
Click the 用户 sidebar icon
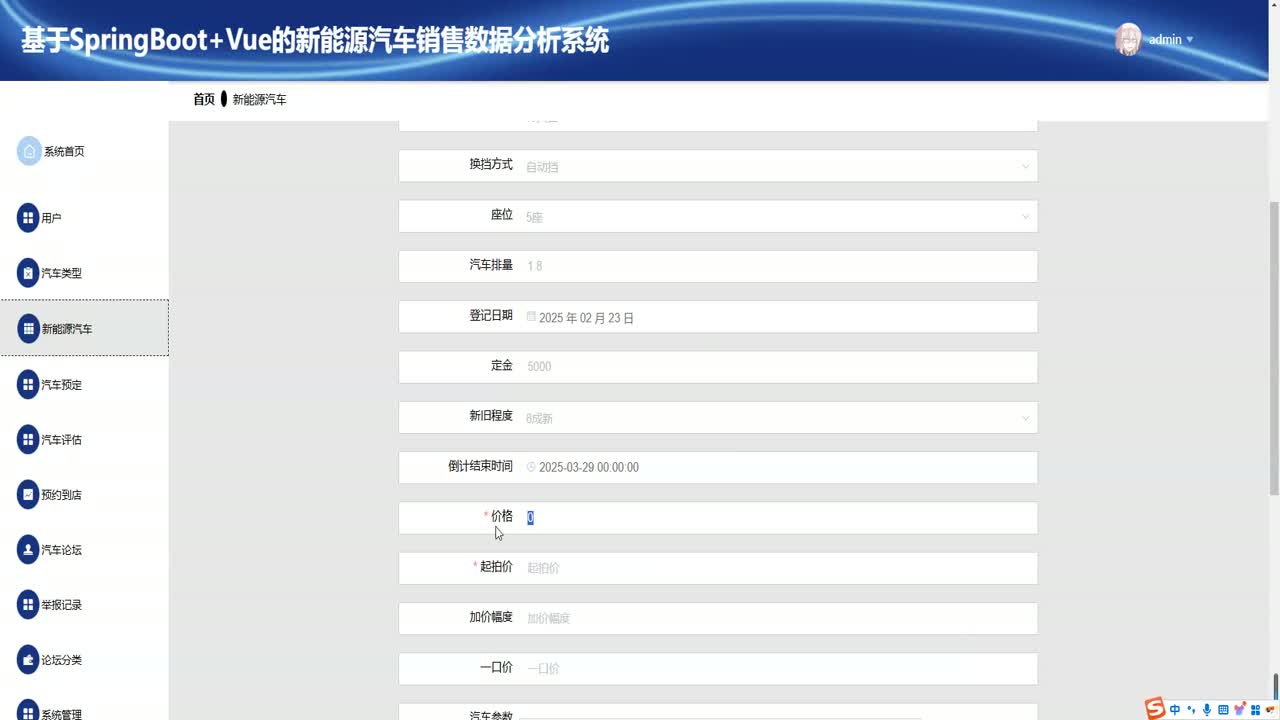[28, 218]
